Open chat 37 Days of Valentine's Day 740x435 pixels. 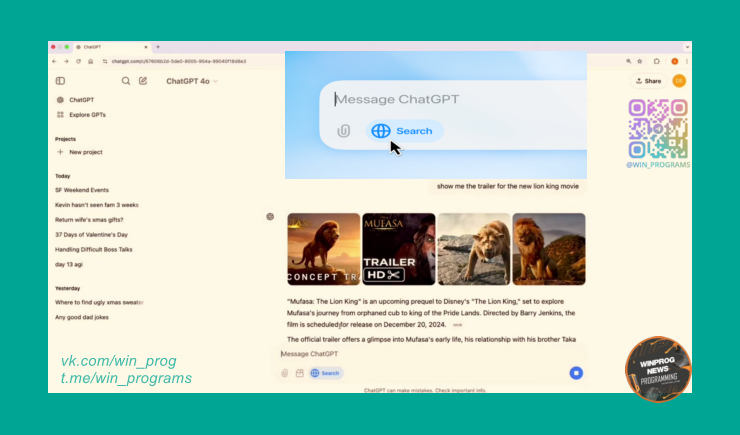92,234
